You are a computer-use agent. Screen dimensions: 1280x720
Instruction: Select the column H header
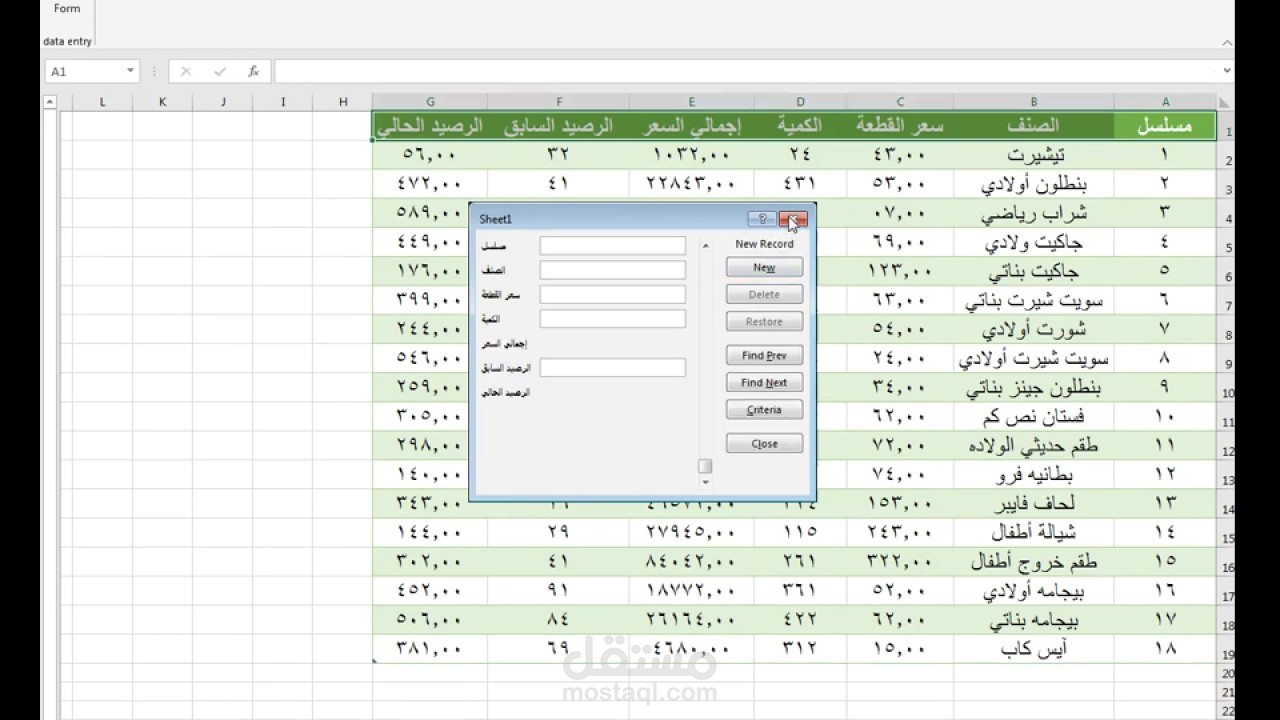pyautogui.click(x=343, y=102)
